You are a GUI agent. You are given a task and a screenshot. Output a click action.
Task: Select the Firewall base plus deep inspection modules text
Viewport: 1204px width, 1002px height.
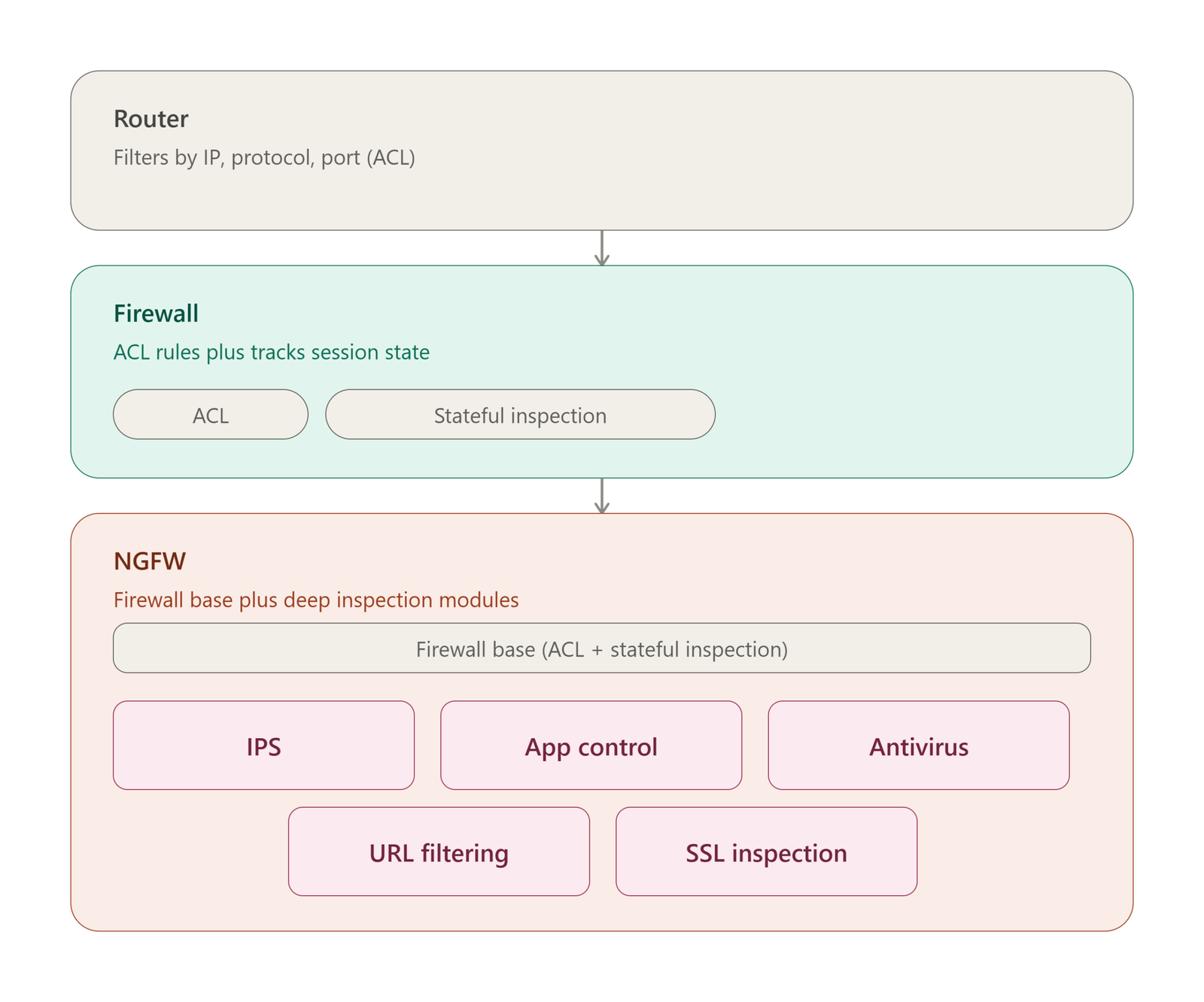click(316, 600)
